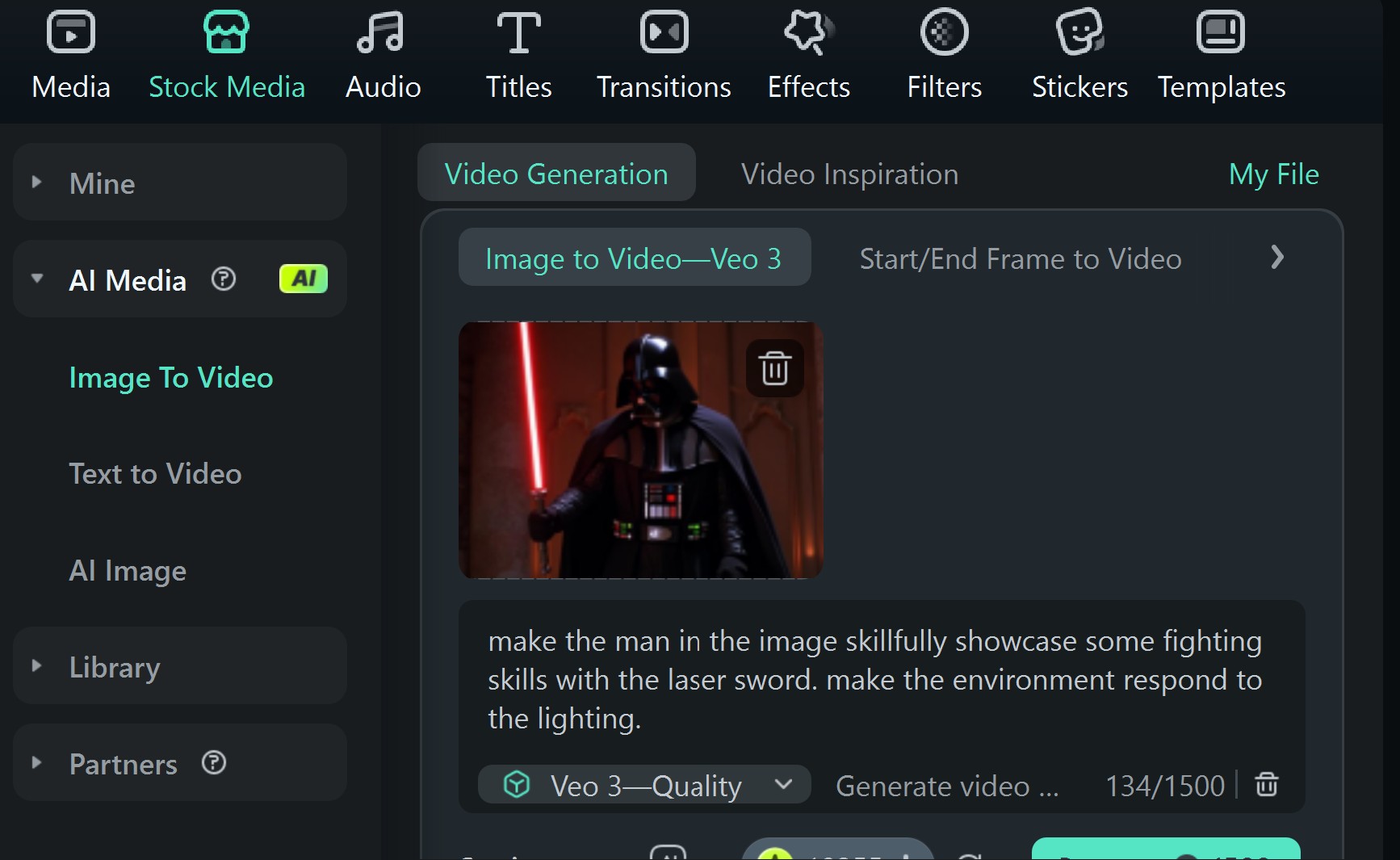Open the My File link

(1273, 174)
